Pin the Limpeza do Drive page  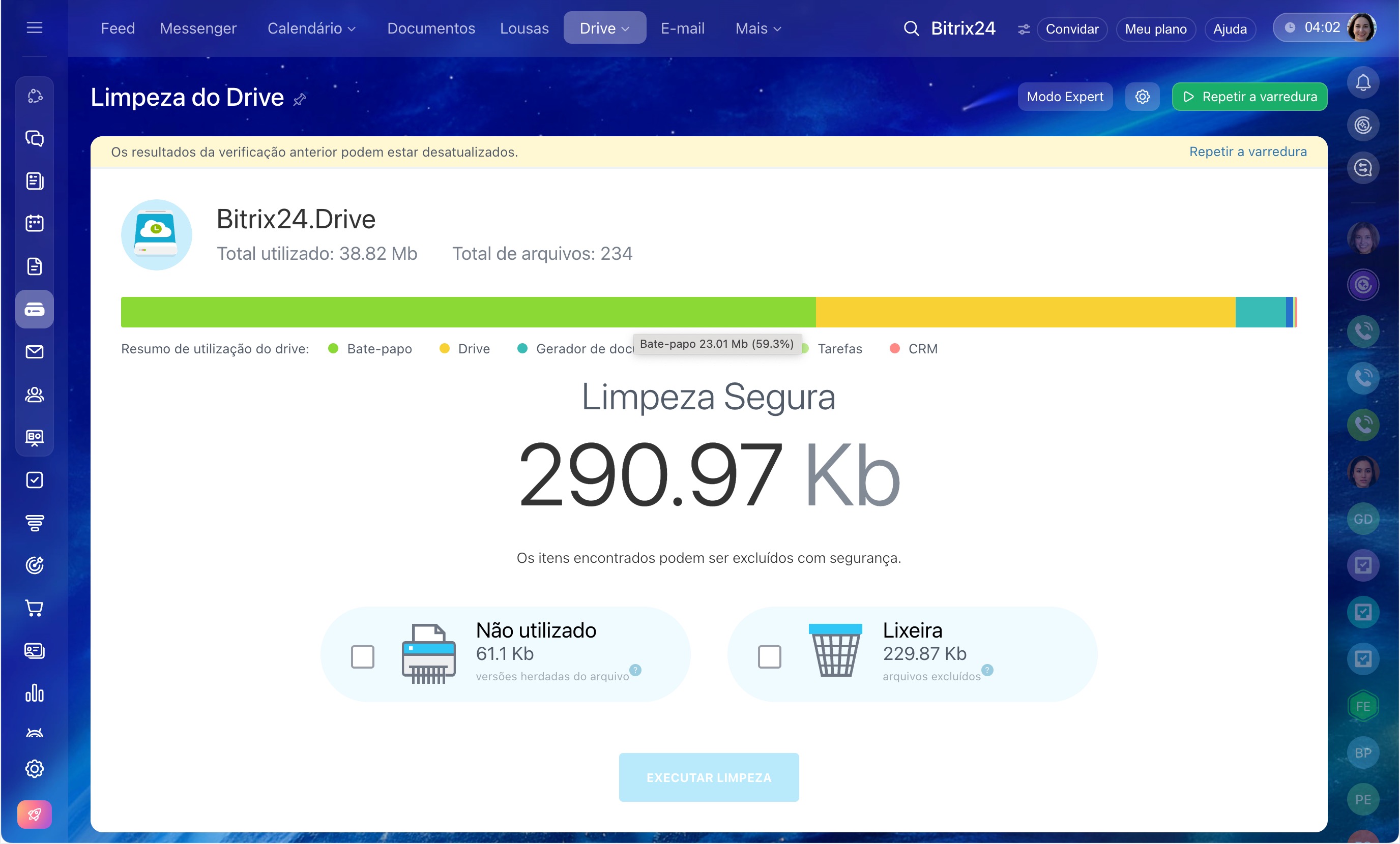coord(300,100)
